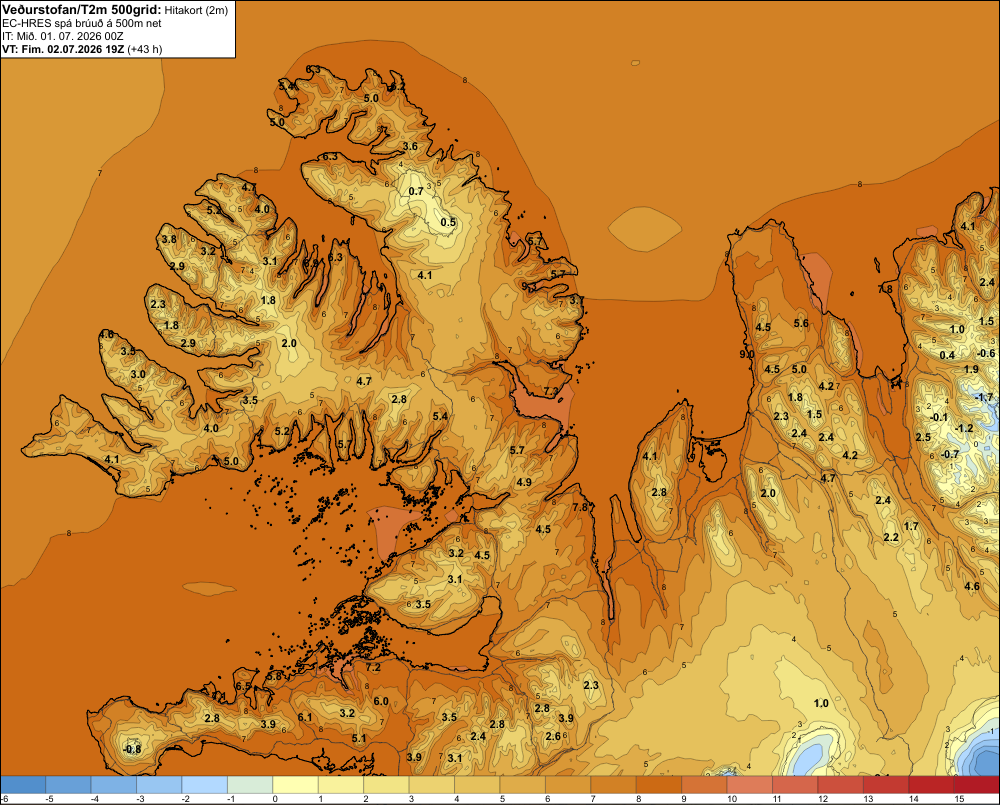Click the 6.3 value at the northern tip
Screen dimensions: 1000x805
(313, 69)
